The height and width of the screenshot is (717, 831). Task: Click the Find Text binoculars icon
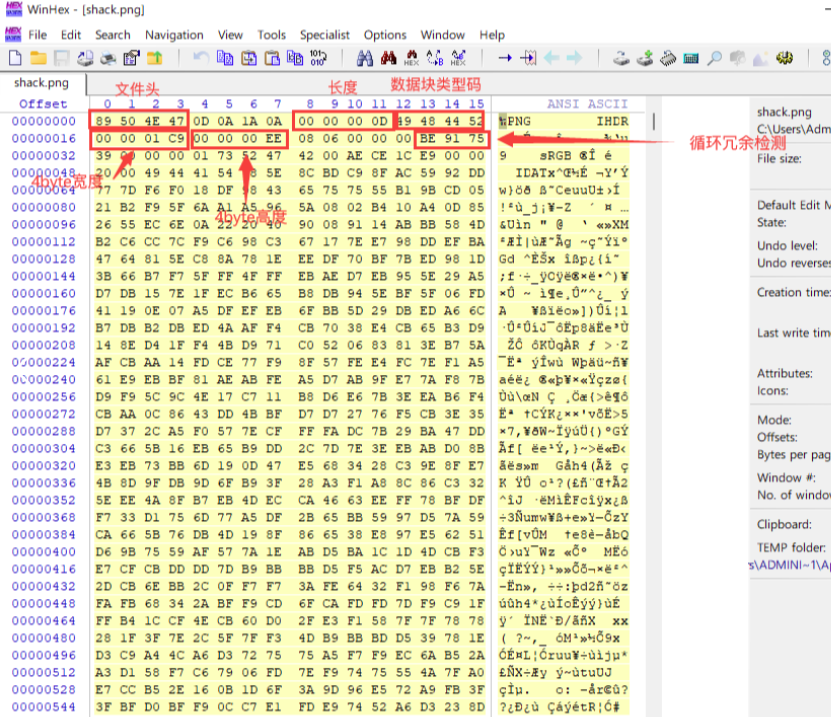(365, 59)
